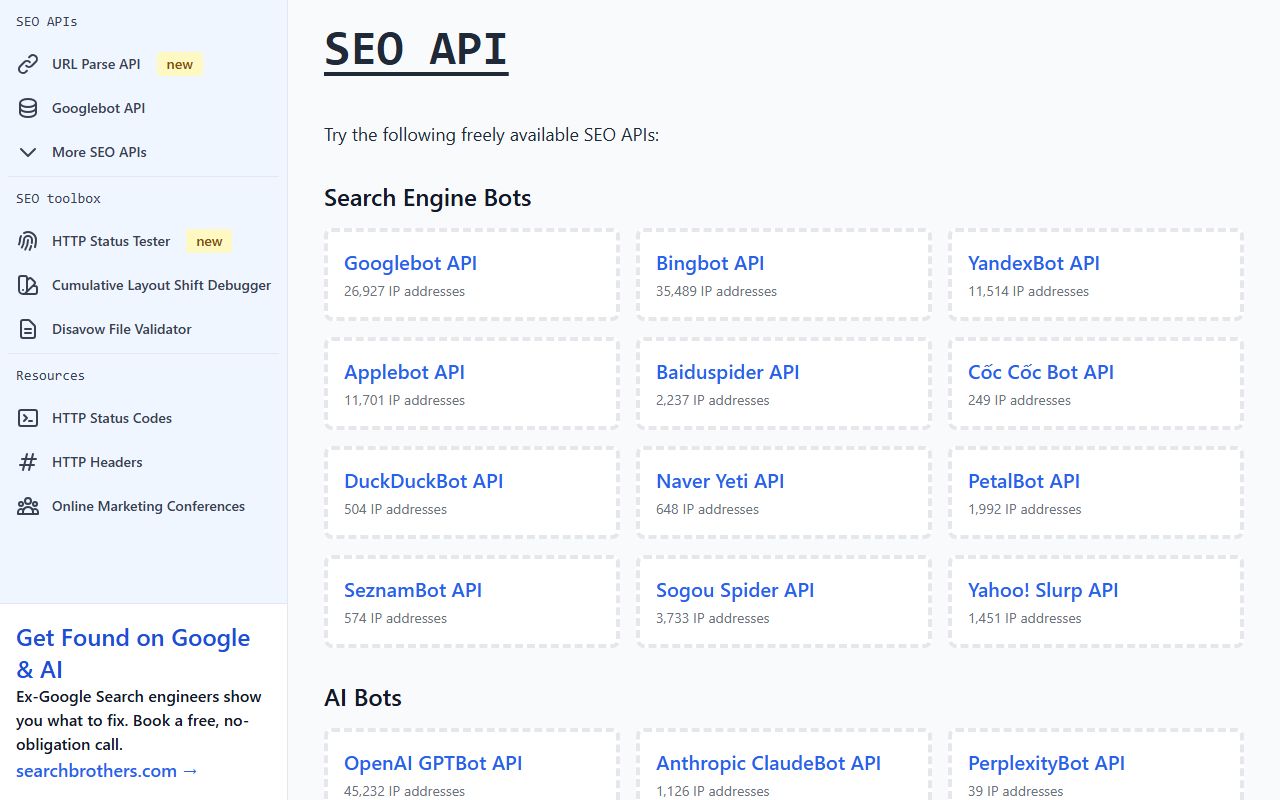Follow the searchbrothers.com link
Screen dimensions: 1280x800
[x=107, y=771]
